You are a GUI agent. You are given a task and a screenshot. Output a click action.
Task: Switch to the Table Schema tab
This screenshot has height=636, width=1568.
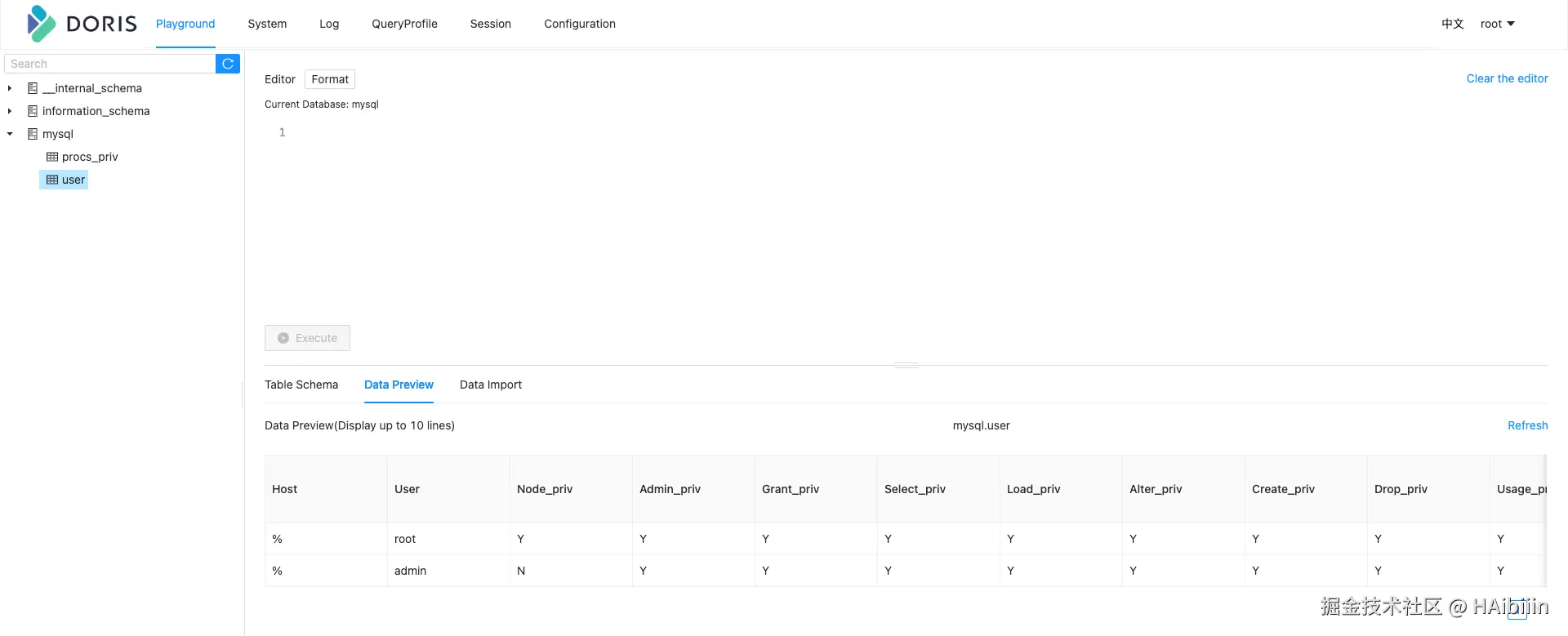point(301,385)
